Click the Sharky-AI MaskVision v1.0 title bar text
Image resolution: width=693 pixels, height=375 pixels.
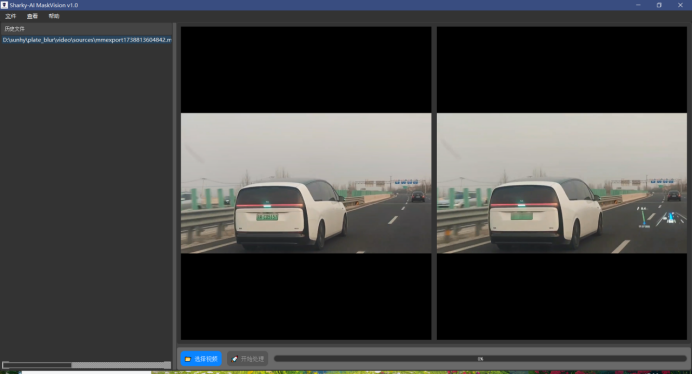(x=44, y=5)
